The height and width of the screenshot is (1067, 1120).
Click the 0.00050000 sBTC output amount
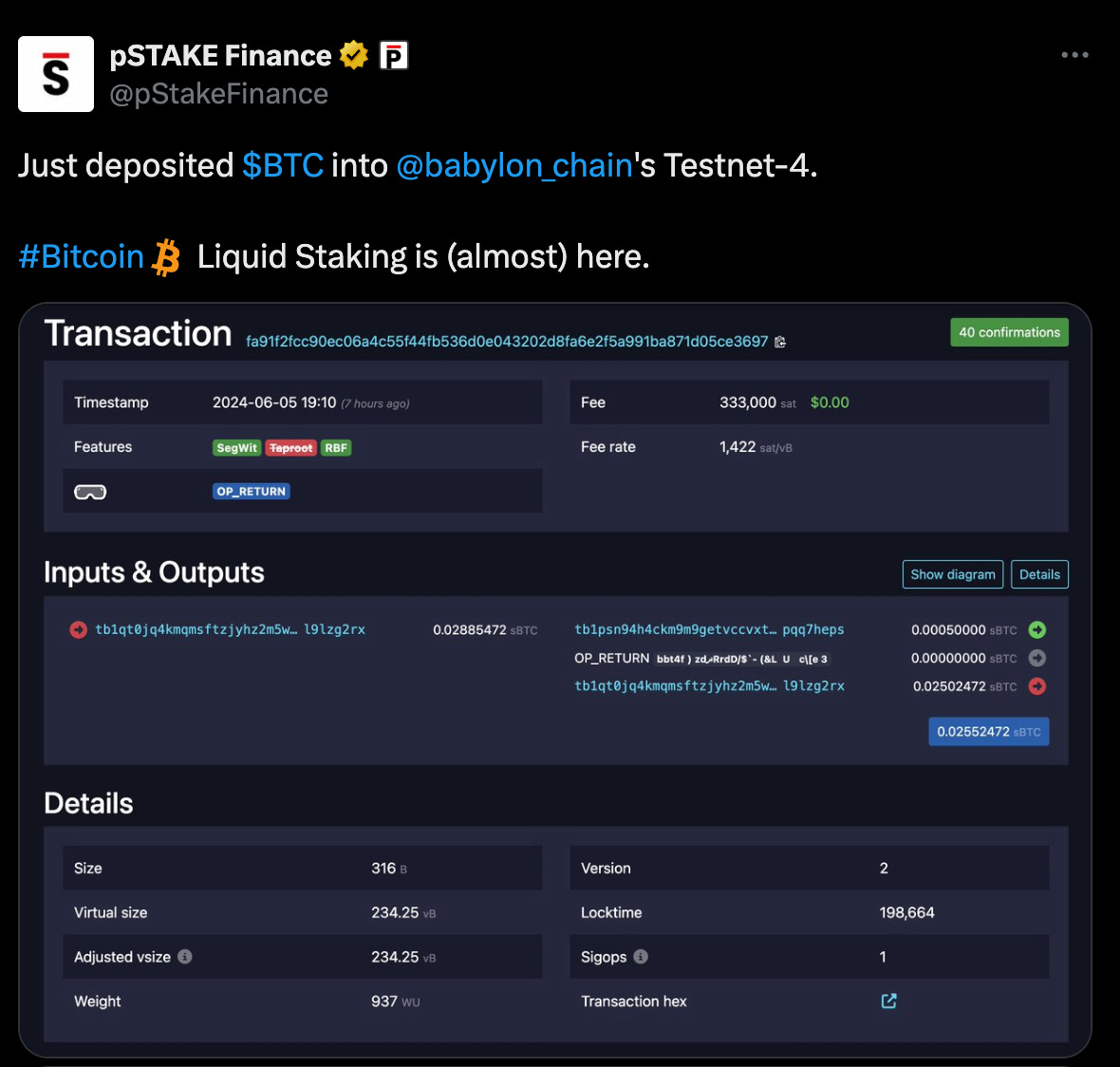tap(964, 630)
